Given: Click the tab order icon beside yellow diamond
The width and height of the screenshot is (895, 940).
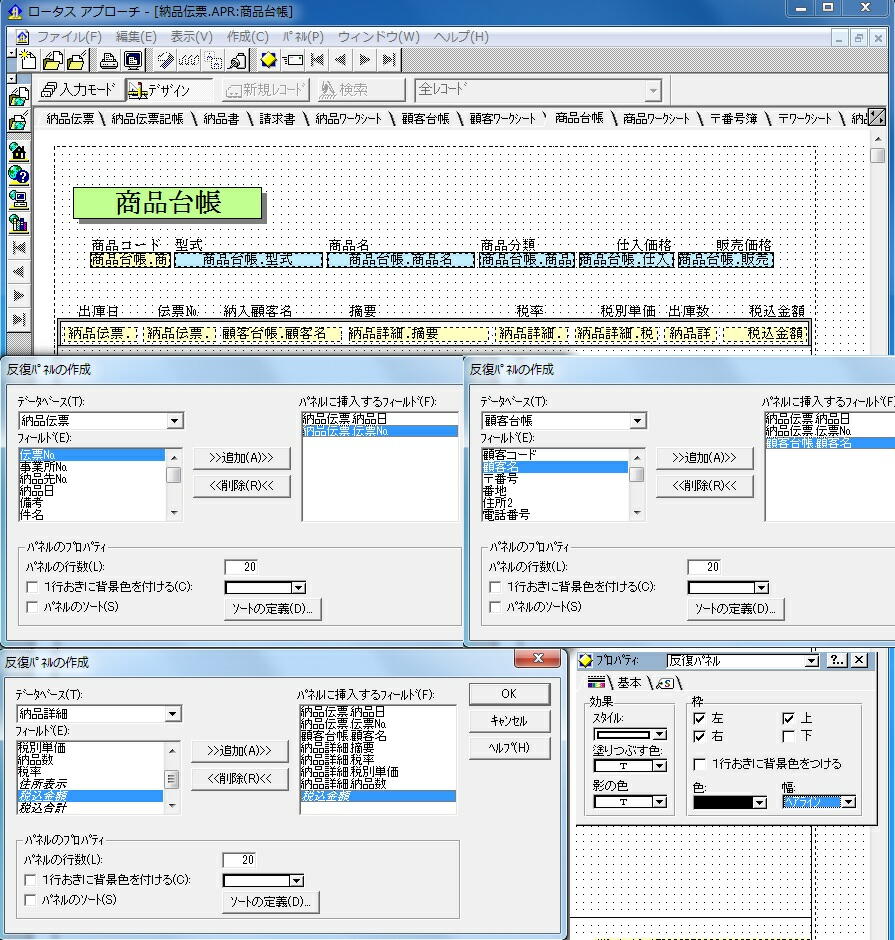Looking at the screenshot, I should tap(293, 60).
